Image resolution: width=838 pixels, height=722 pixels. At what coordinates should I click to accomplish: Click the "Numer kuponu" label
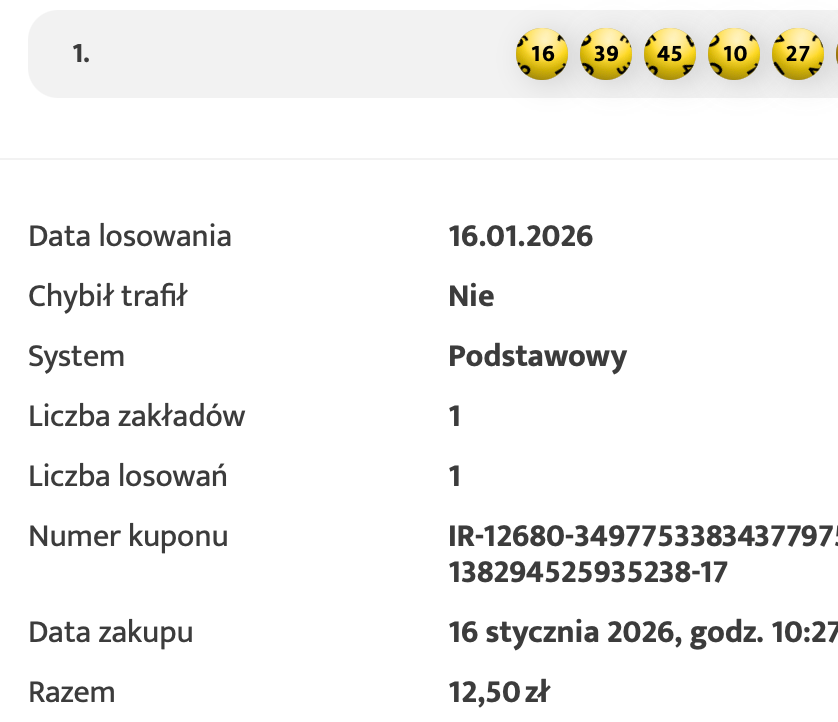(x=128, y=537)
